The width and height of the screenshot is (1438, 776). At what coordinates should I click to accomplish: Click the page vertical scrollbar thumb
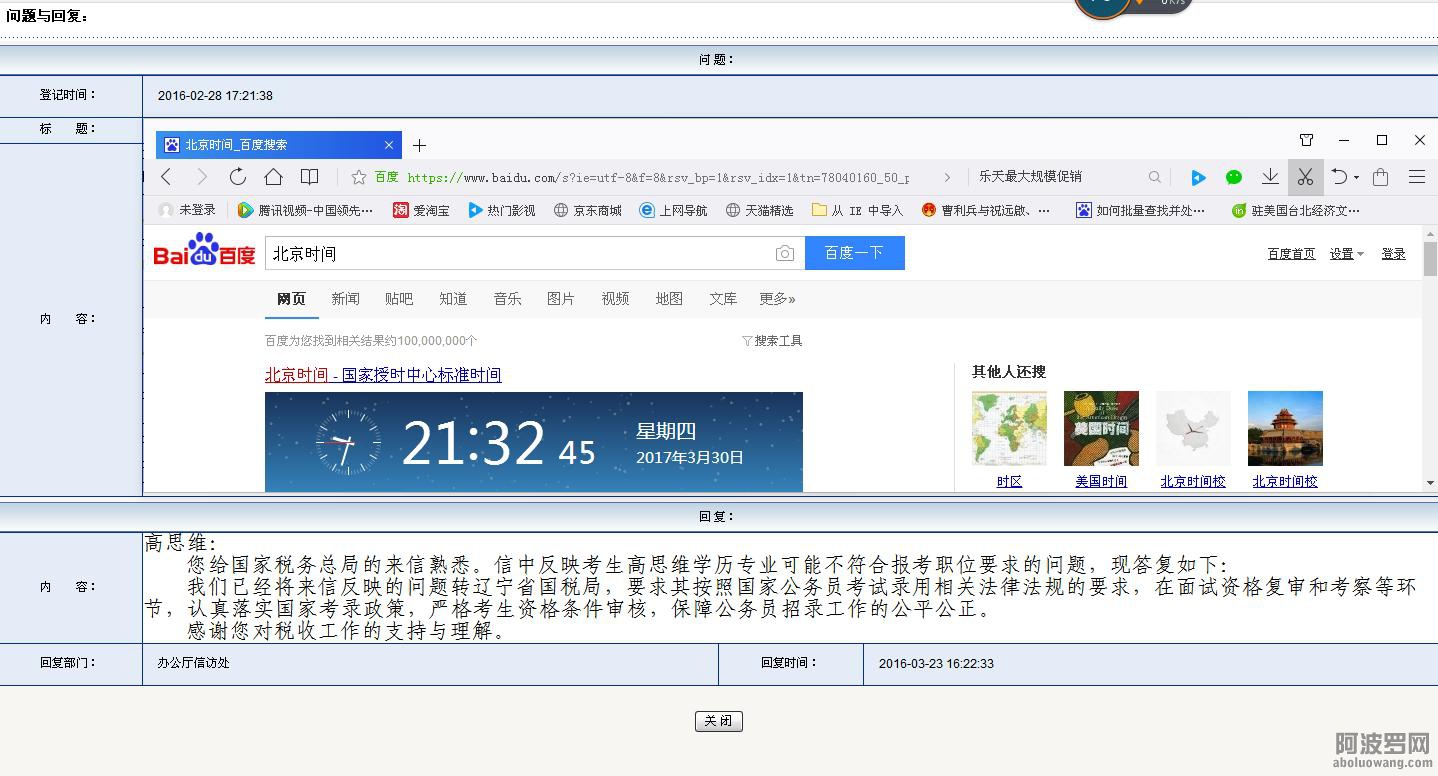pos(1430,259)
